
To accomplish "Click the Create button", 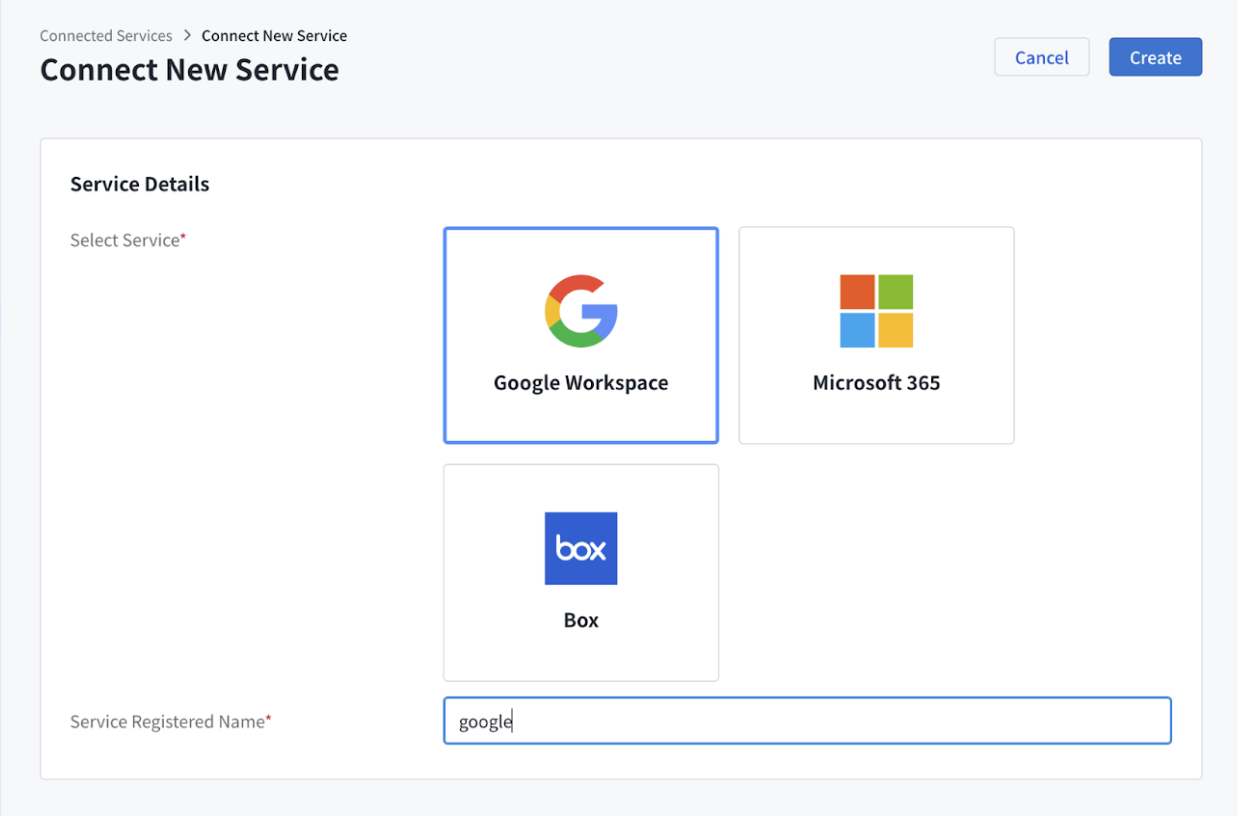I will 1155,57.
